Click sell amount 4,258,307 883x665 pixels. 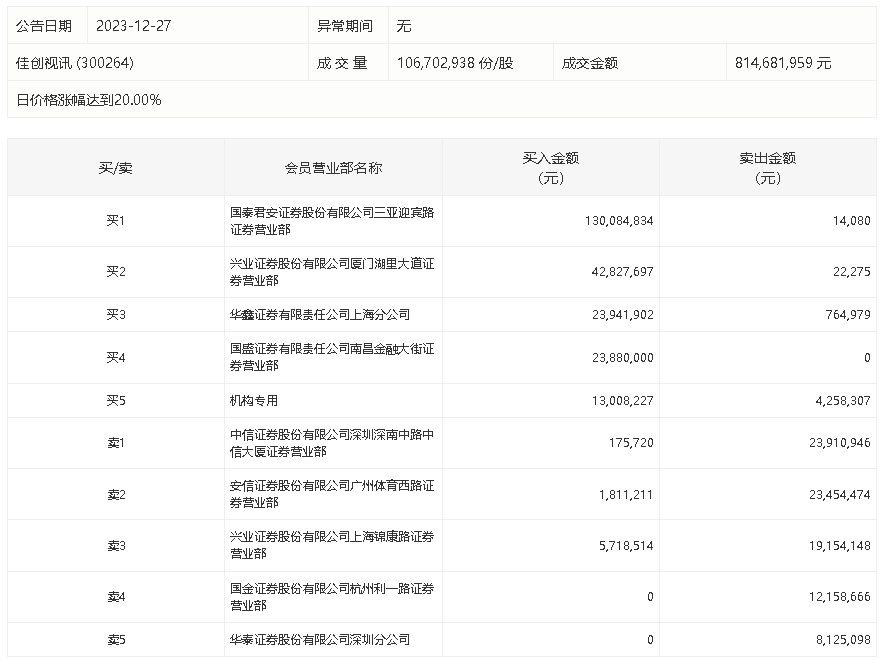pyautogui.click(x=843, y=400)
